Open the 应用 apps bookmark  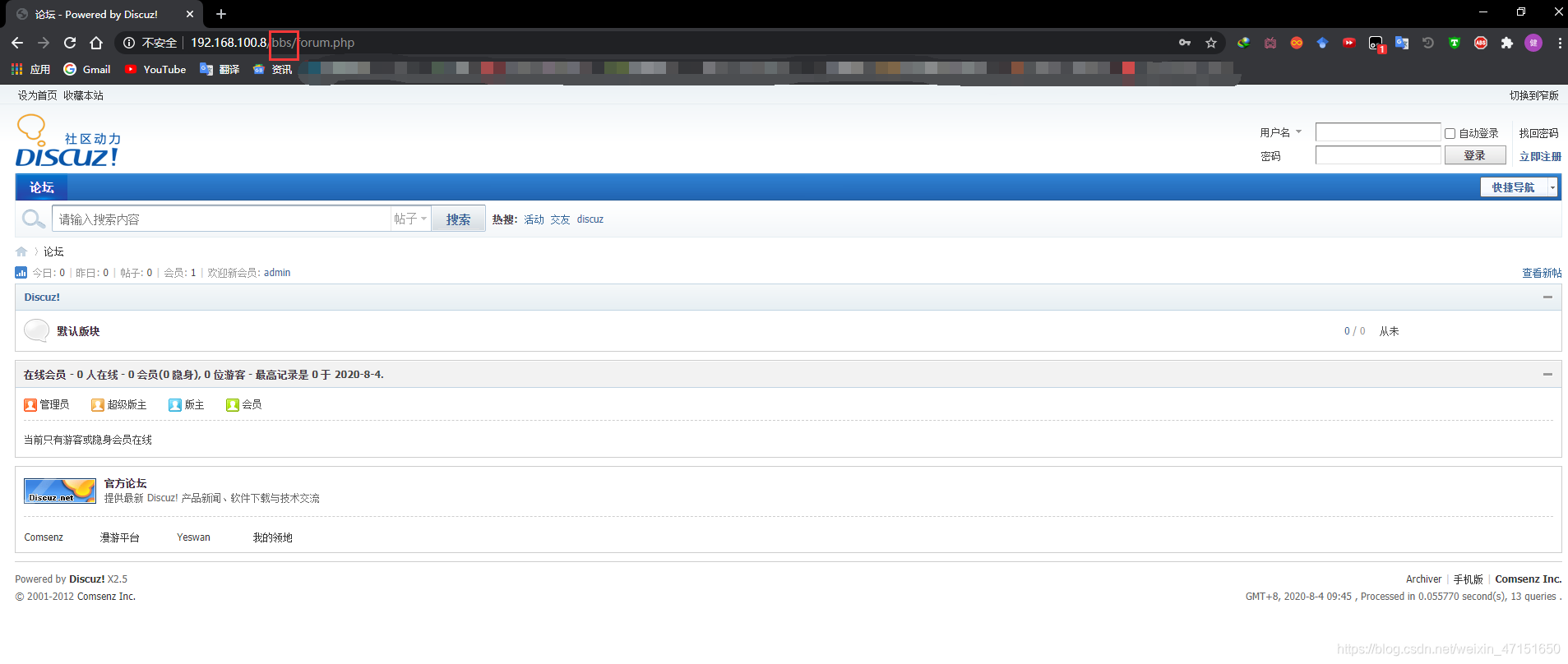pos(30,69)
